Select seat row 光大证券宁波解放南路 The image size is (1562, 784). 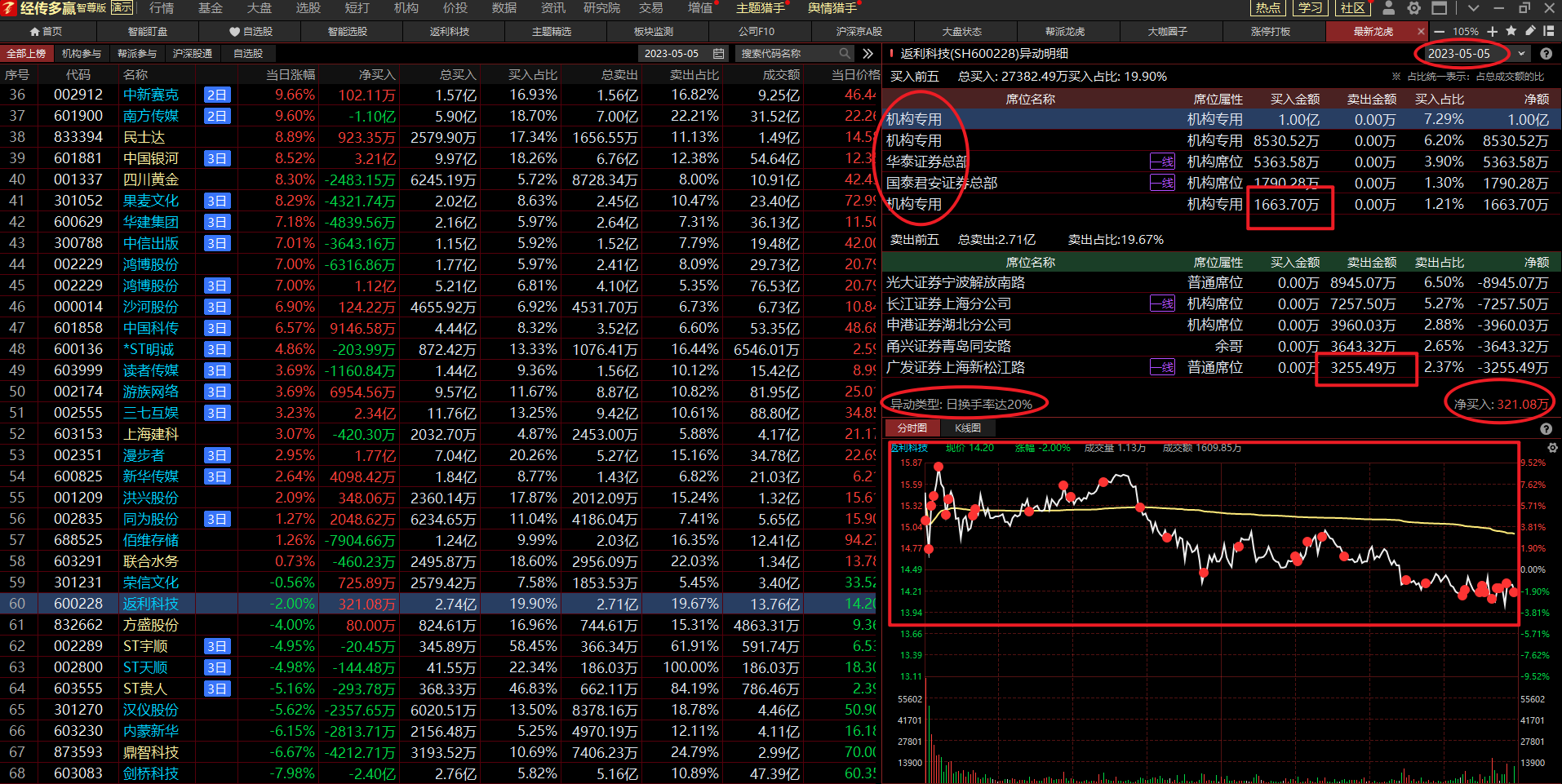[1221, 282]
